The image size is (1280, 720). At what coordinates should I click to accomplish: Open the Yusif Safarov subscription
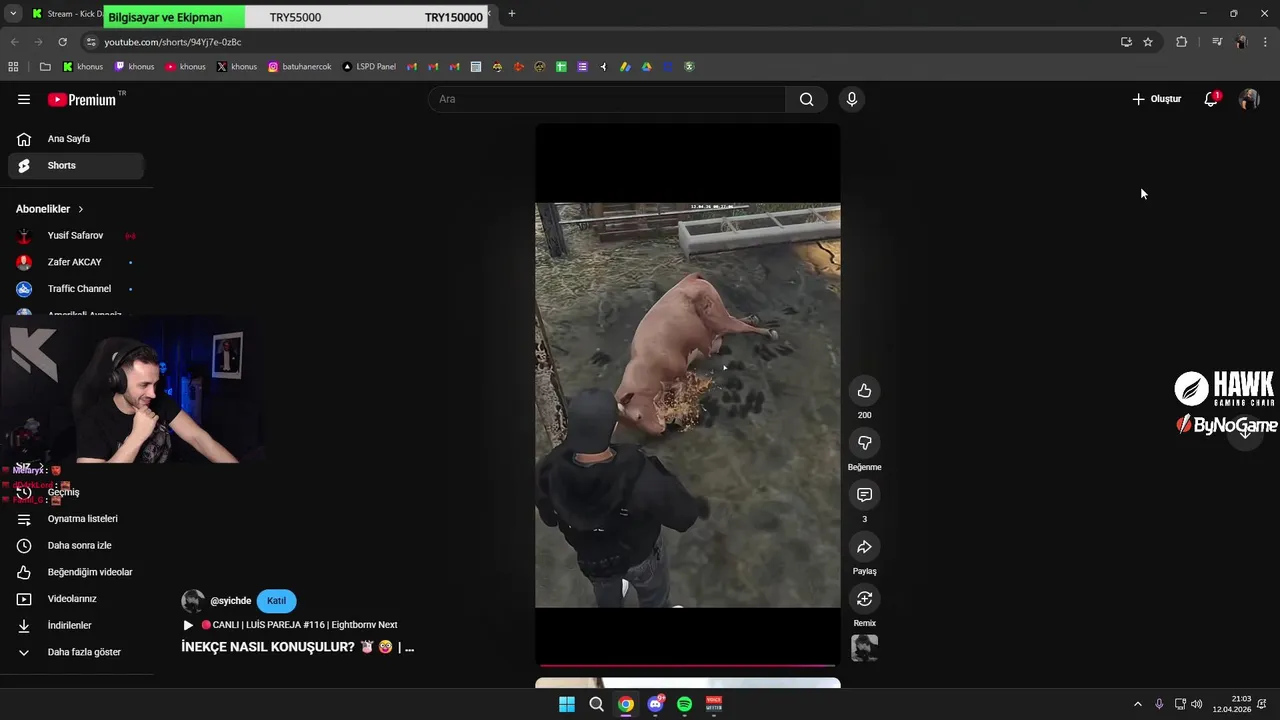(x=76, y=236)
